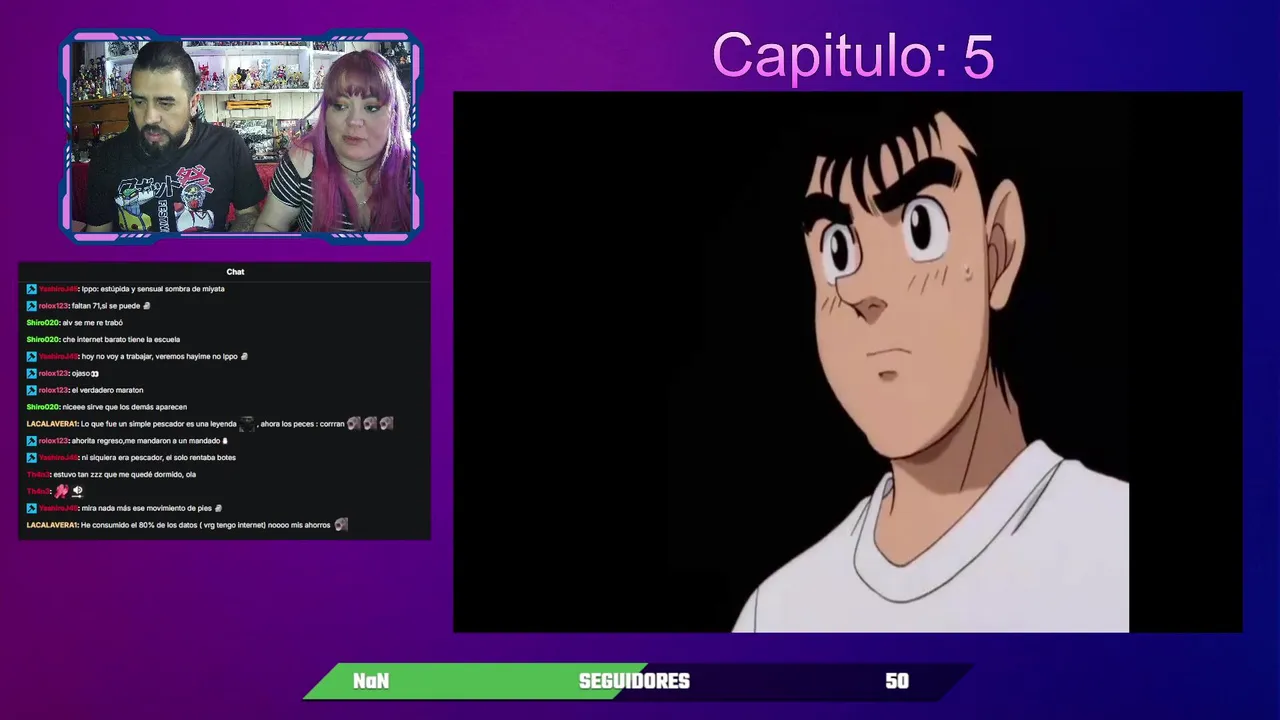Click the emote after 'noooo mis ahorros'
1280x720 pixels.
[341, 525]
